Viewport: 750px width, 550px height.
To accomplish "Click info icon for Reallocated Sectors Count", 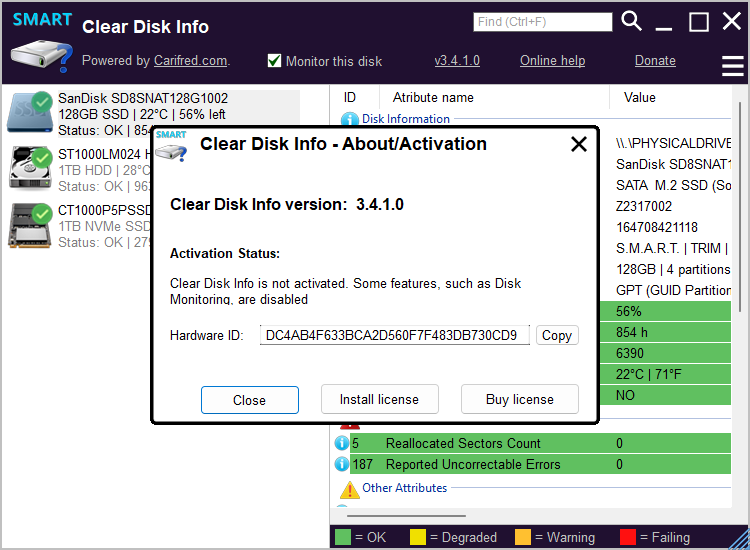I will tap(342, 443).
